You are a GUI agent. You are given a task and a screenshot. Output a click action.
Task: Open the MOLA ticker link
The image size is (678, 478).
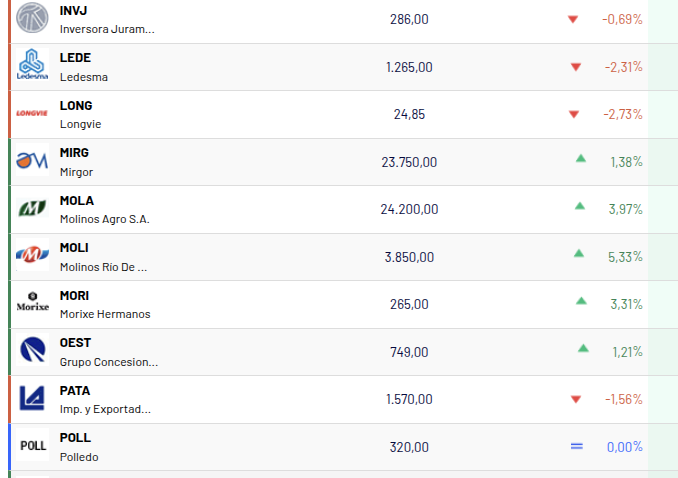click(77, 201)
